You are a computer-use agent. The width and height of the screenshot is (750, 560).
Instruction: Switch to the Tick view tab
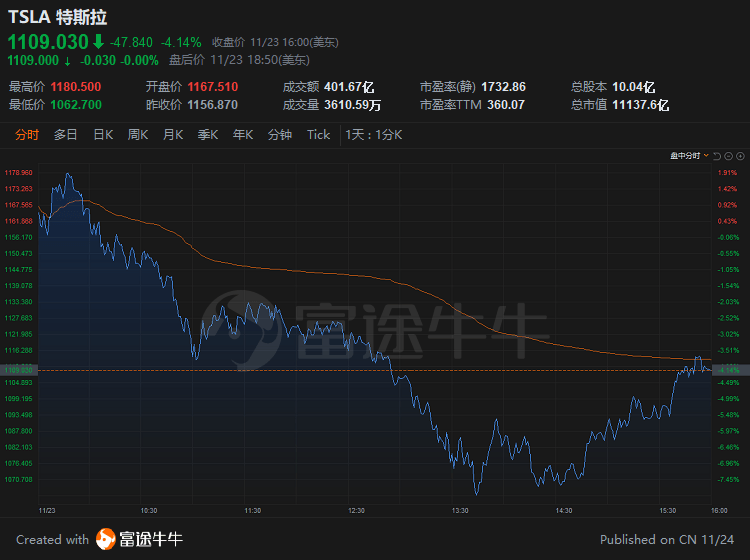(x=318, y=135)
